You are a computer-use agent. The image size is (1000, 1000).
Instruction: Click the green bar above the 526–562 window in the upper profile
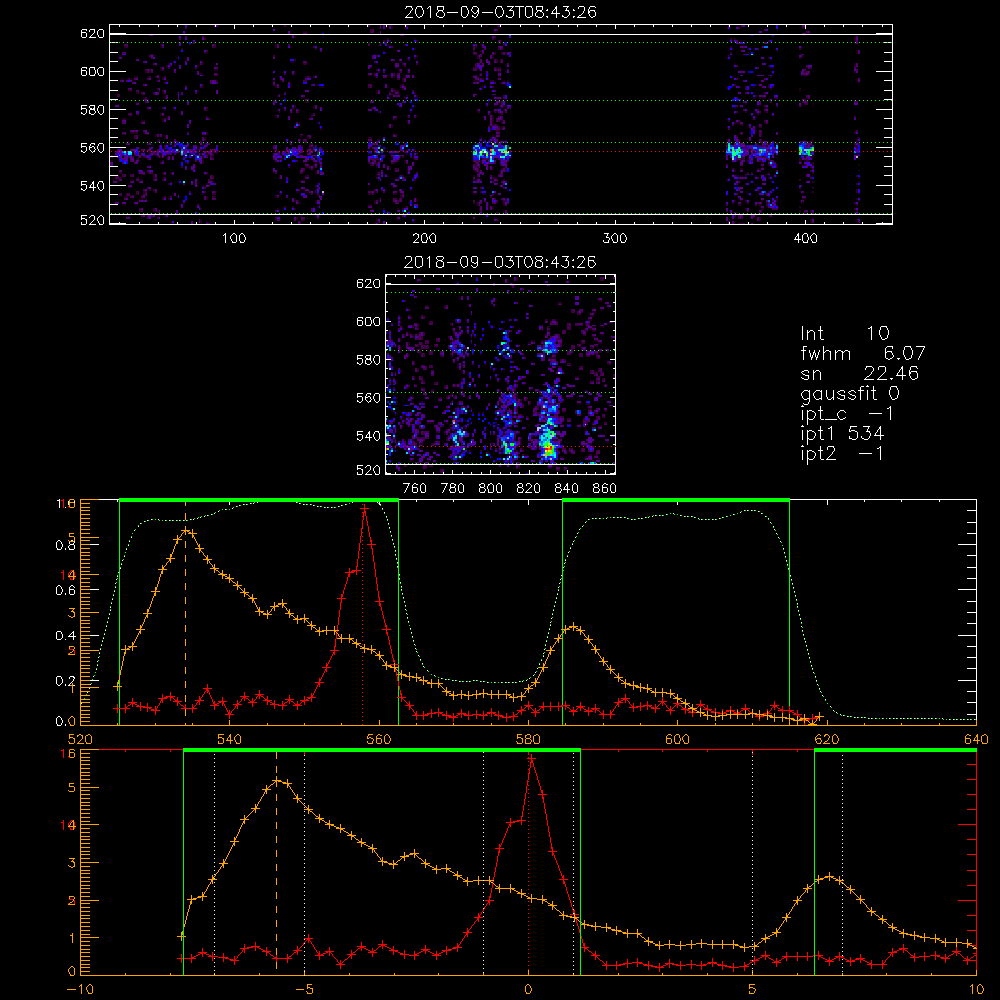point(259,500)
